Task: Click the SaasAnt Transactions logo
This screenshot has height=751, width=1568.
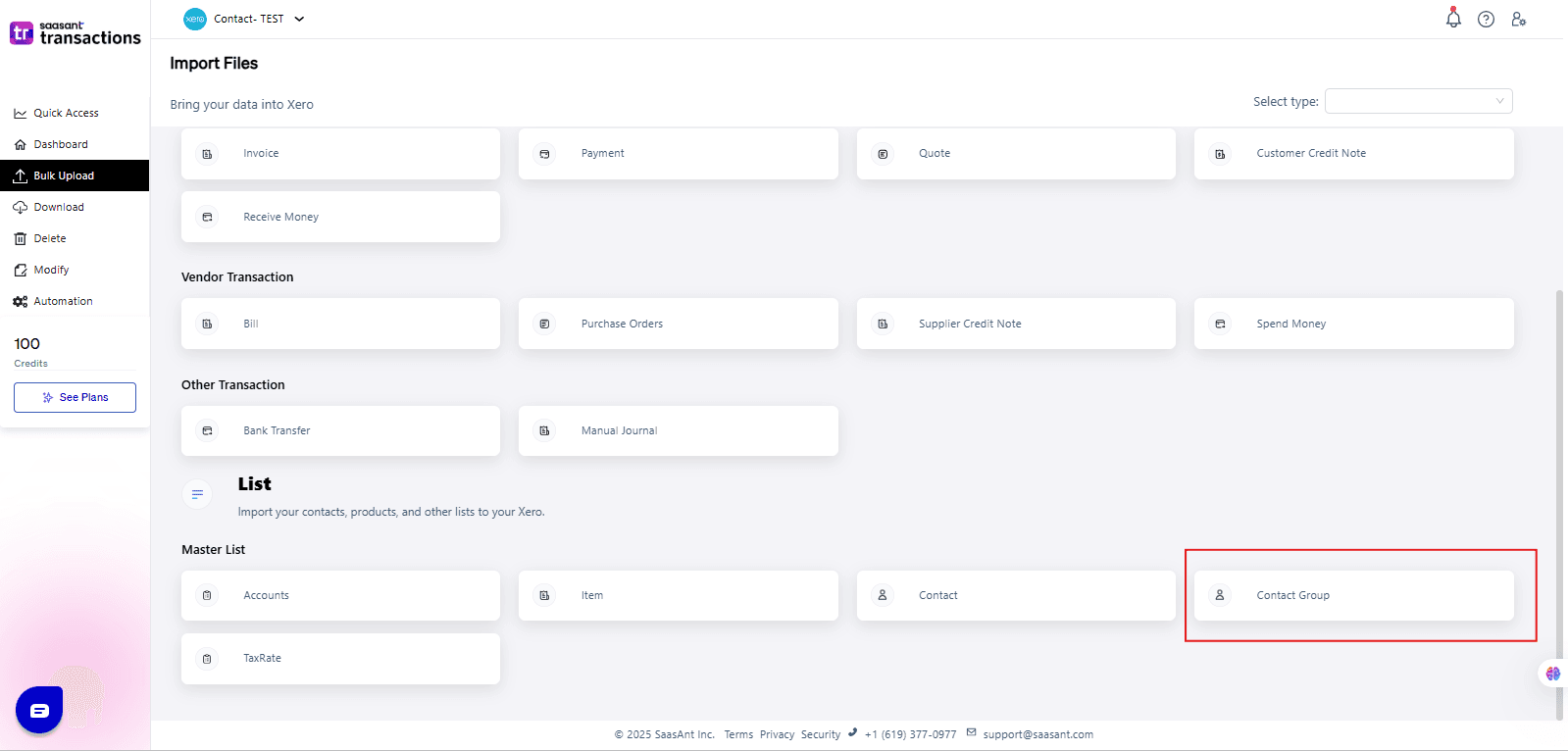Action: click(76, 33)
